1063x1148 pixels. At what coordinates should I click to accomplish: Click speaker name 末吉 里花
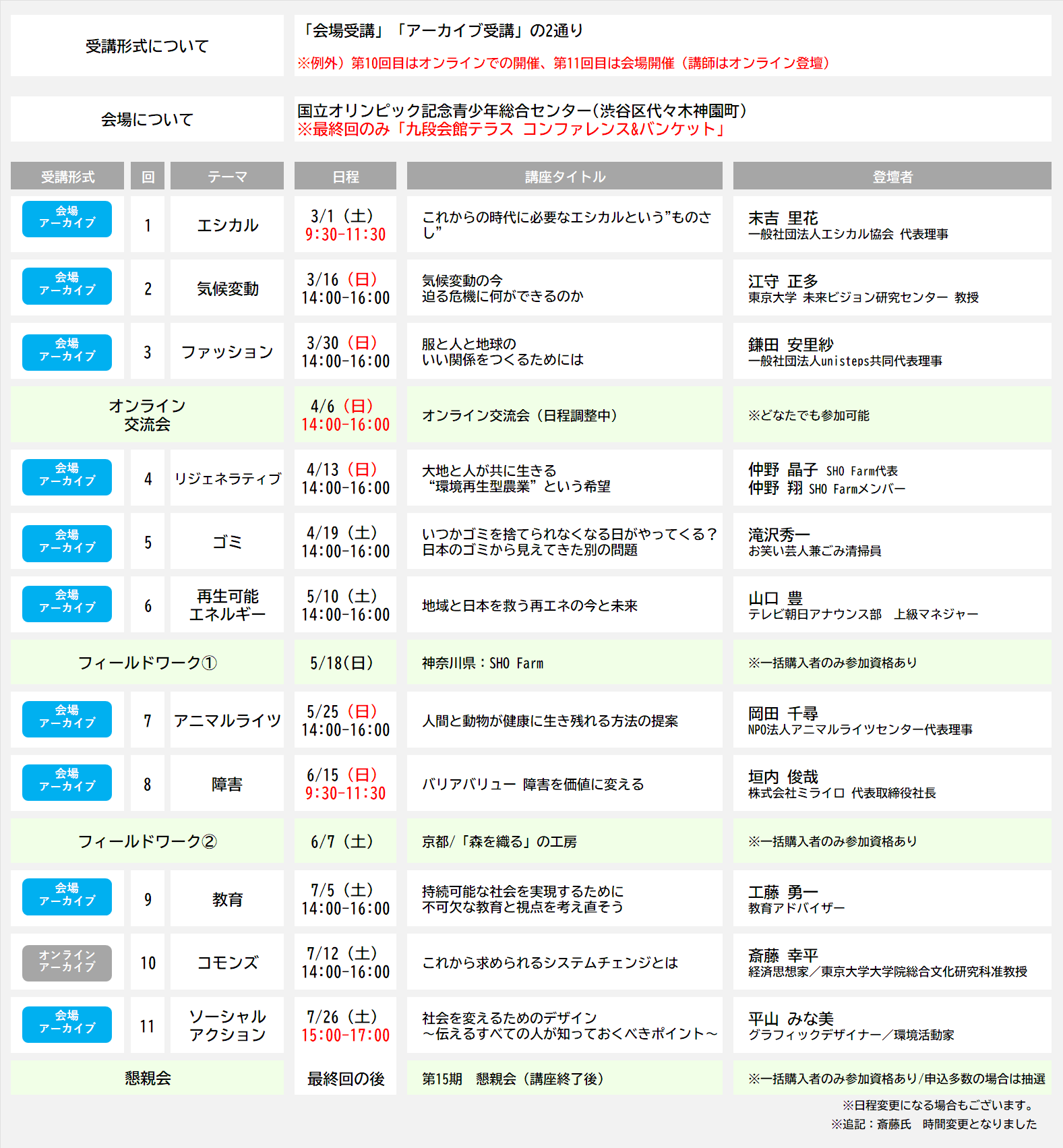tap(783, 218)
